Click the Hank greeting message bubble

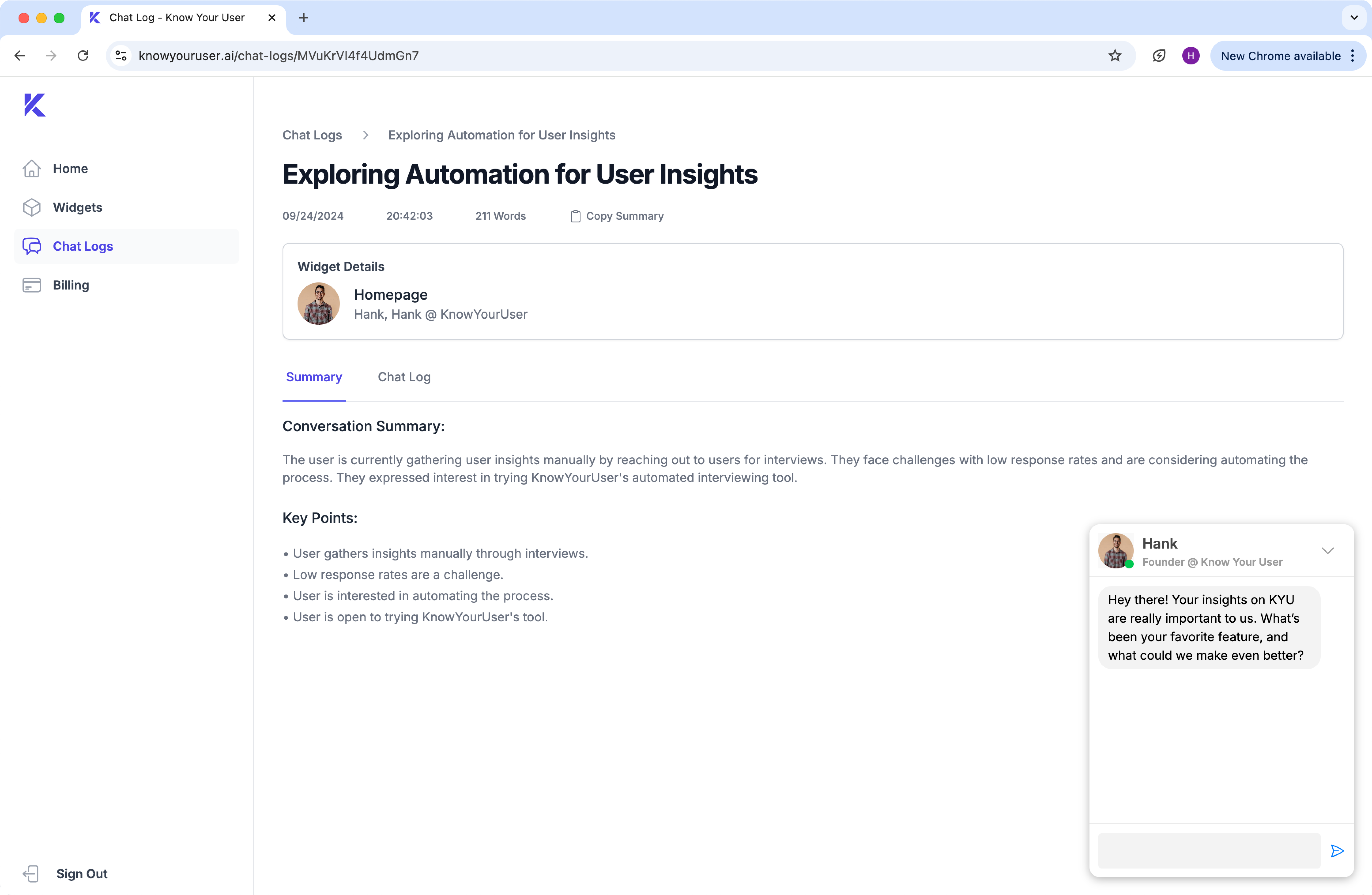coord(1209,627)
